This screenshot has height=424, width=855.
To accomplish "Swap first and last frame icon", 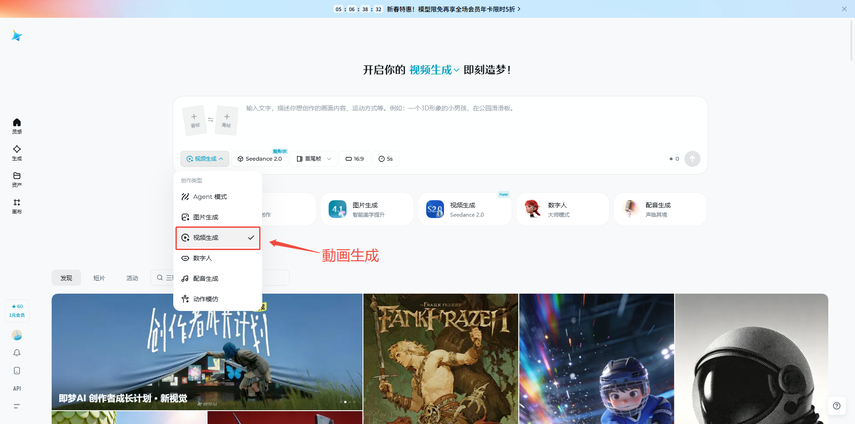I will (x=210, y=120).
